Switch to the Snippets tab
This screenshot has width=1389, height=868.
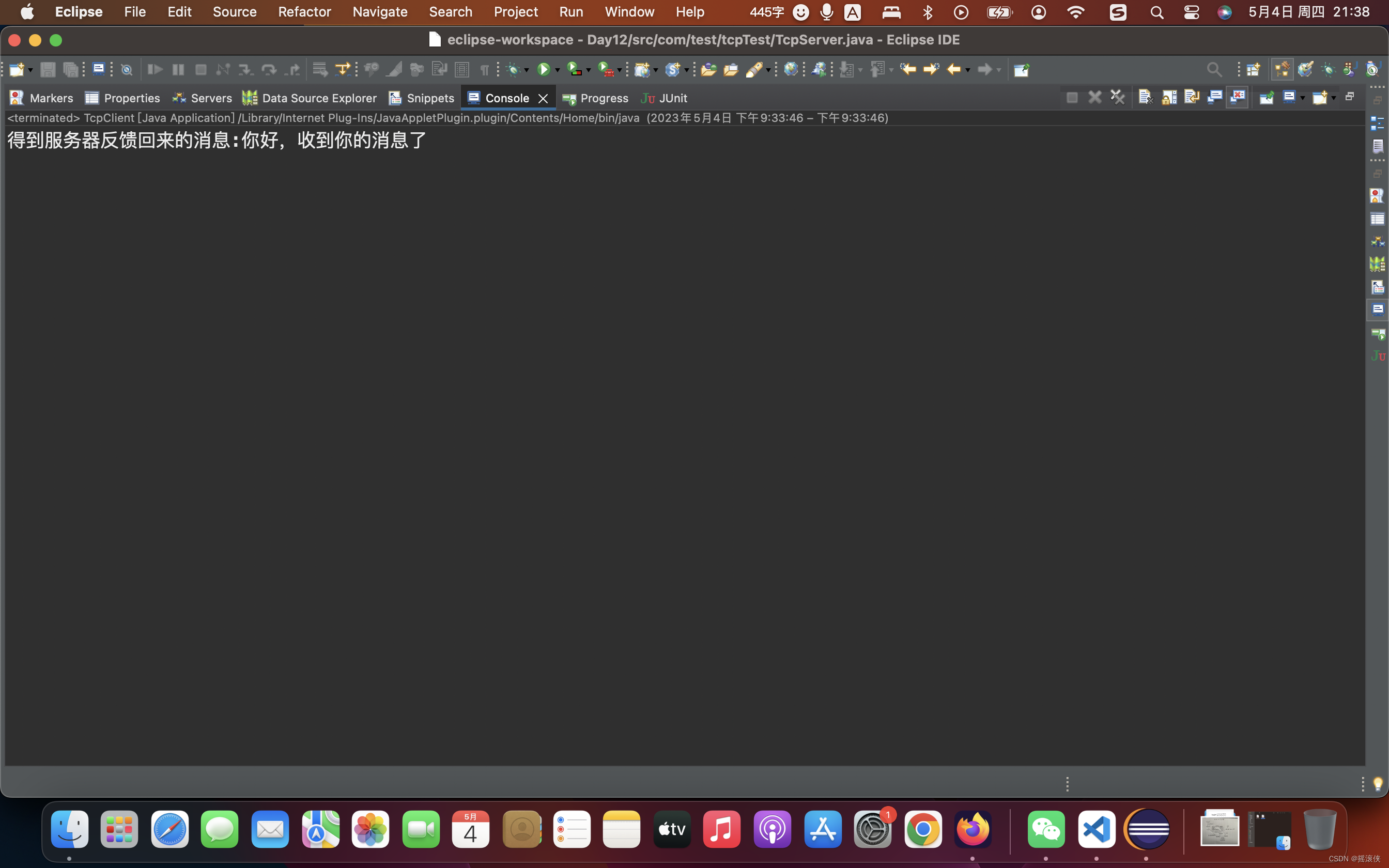[x=421, y=98]
